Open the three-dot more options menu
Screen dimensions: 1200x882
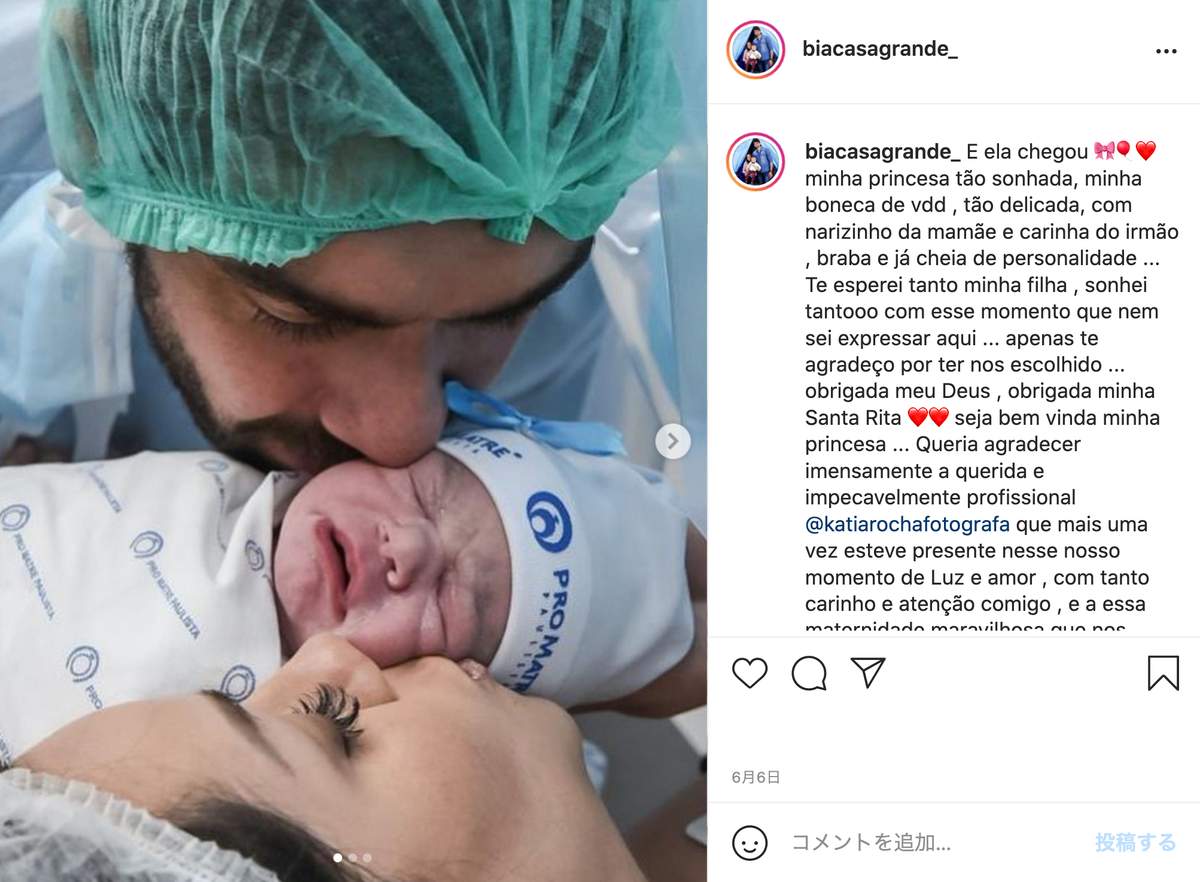click(1166, 51)
